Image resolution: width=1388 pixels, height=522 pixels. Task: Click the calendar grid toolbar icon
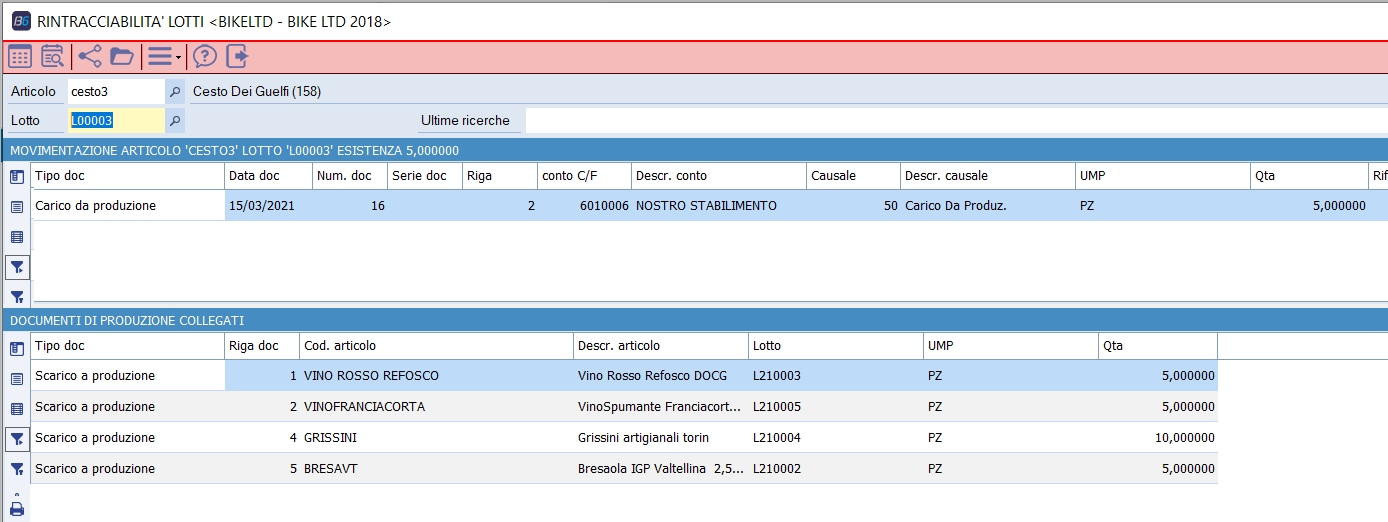20,56
